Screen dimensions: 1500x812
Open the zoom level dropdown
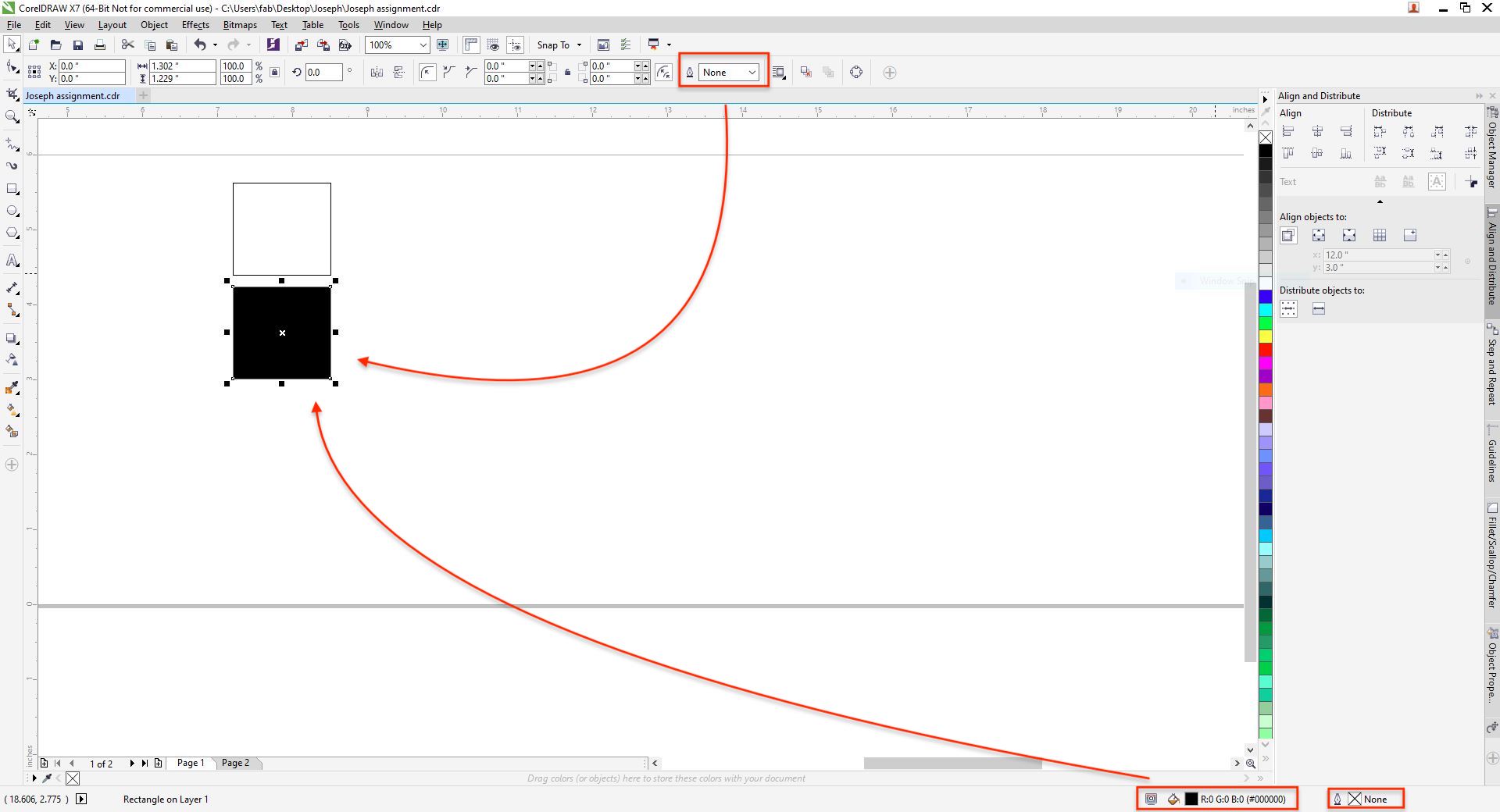click(423, 45)
